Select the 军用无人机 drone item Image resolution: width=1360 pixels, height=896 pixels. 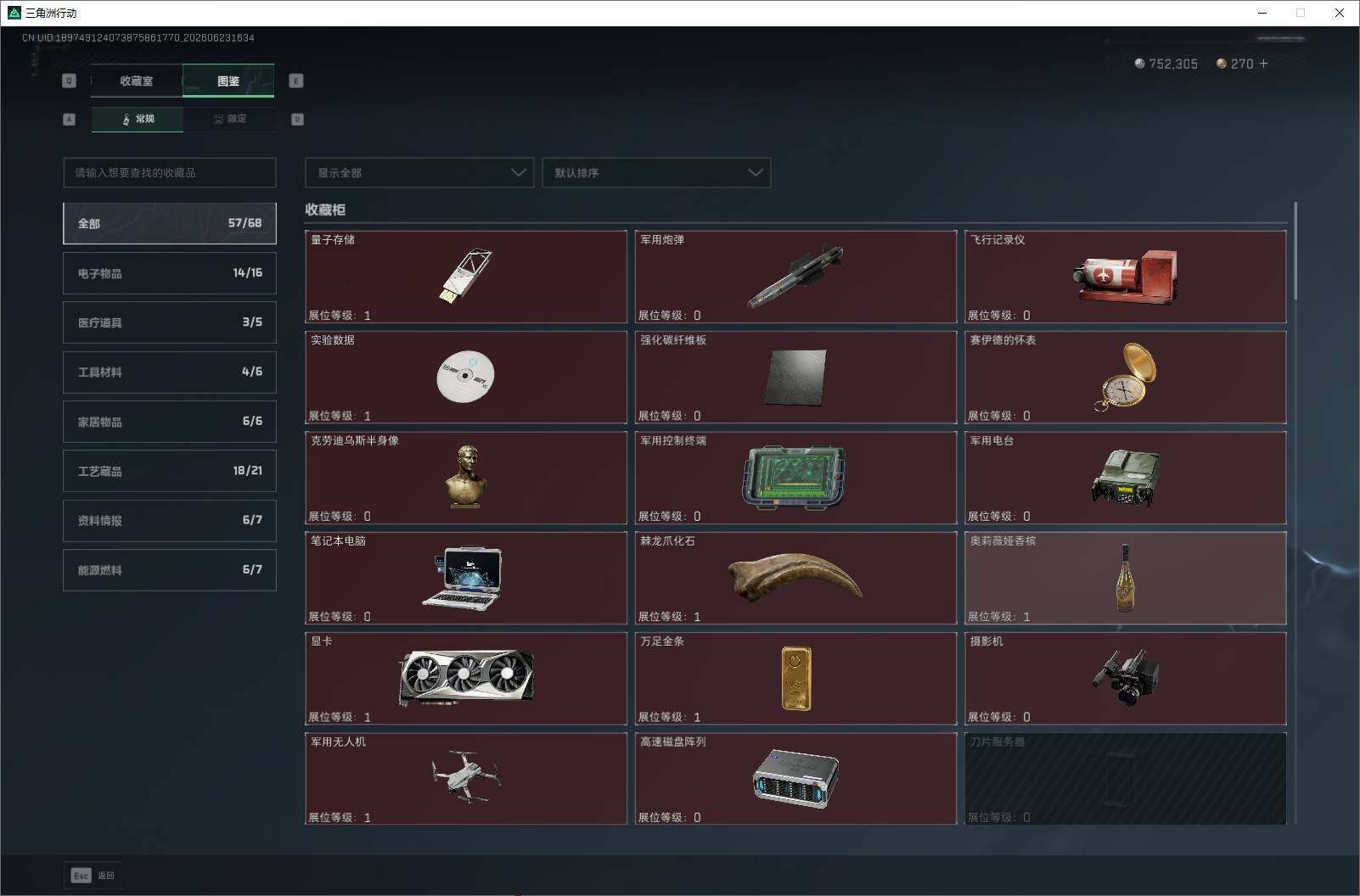[x=465, y=779]
